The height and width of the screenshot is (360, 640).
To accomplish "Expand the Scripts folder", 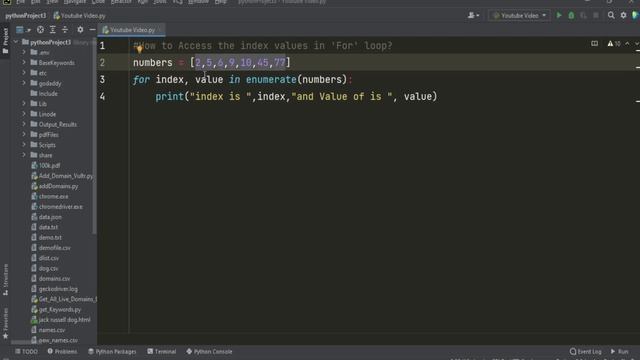I will point(24,145).
